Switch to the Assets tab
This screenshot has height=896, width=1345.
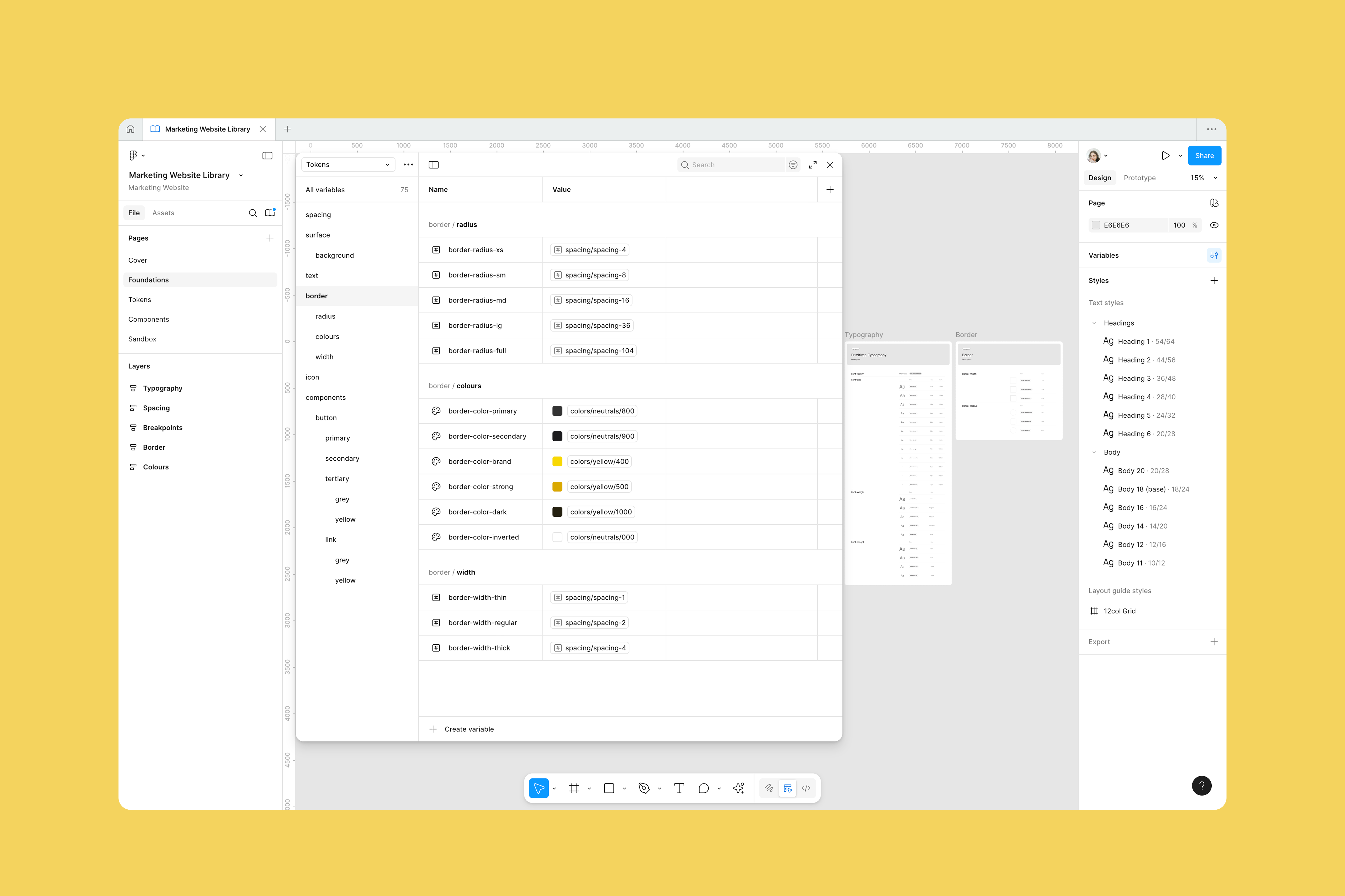[163, 213]
